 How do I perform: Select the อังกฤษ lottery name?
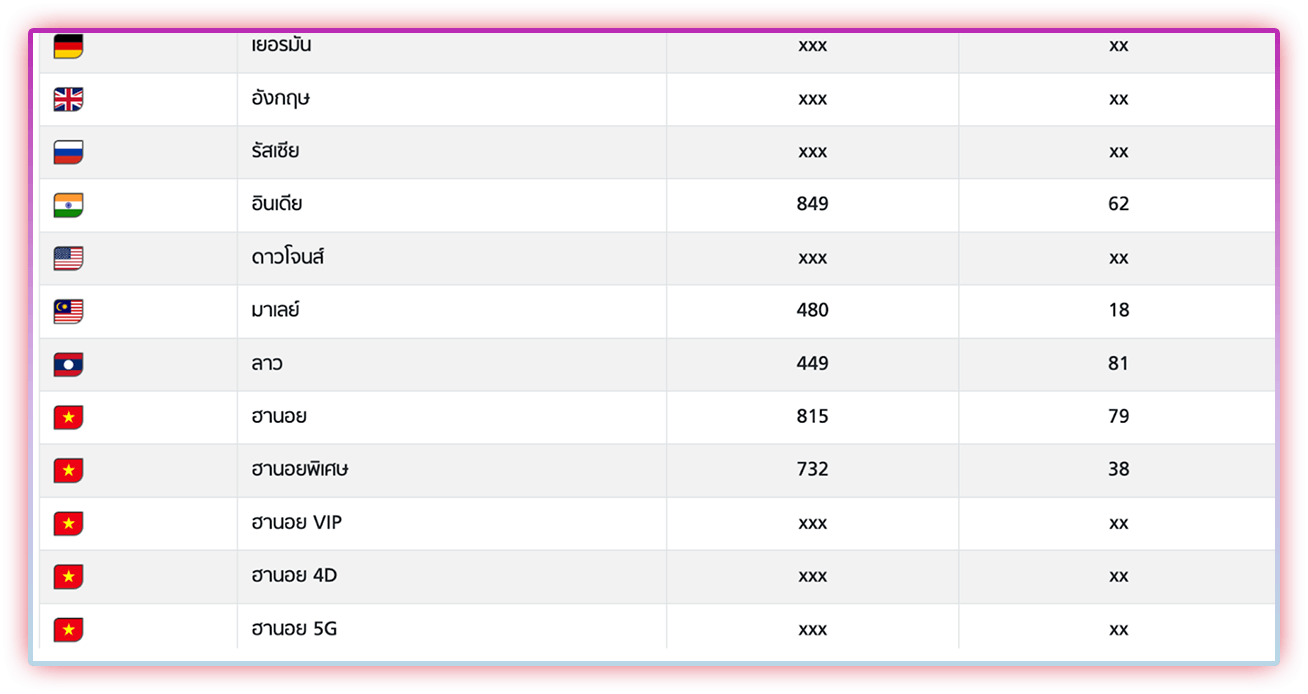point(281,98)
